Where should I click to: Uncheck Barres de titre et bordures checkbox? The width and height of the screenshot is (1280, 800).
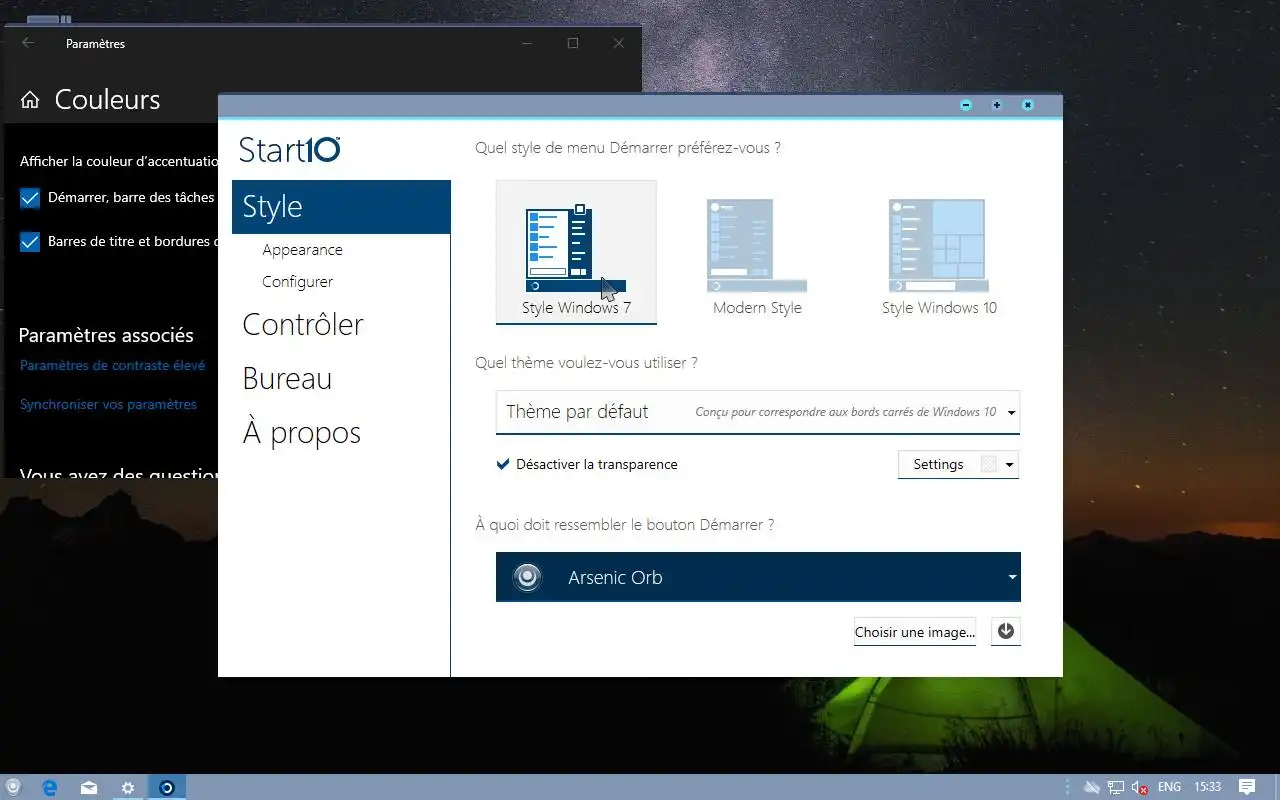30,242
